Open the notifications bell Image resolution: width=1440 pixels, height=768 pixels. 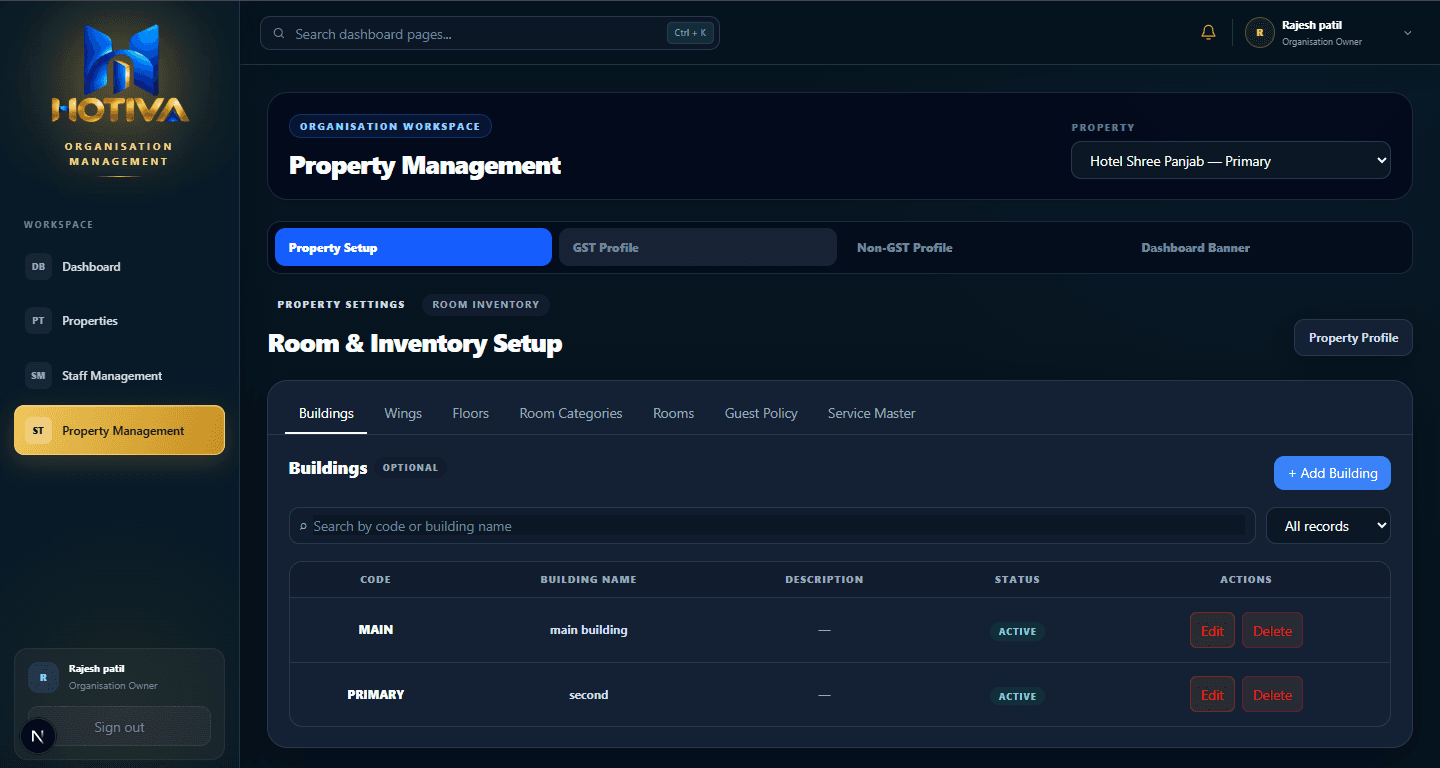click(x=1208, y=33)
